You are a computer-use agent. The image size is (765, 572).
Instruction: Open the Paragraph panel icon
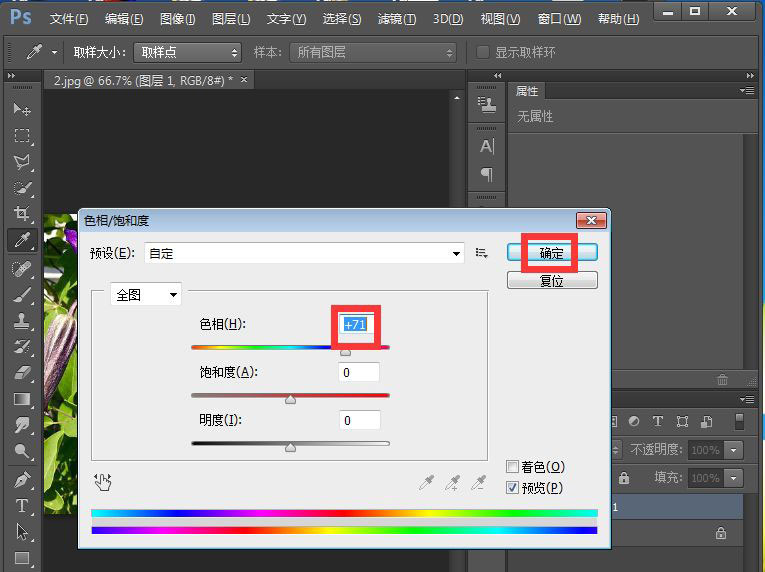pyautogui.click(x=487, y=174)
